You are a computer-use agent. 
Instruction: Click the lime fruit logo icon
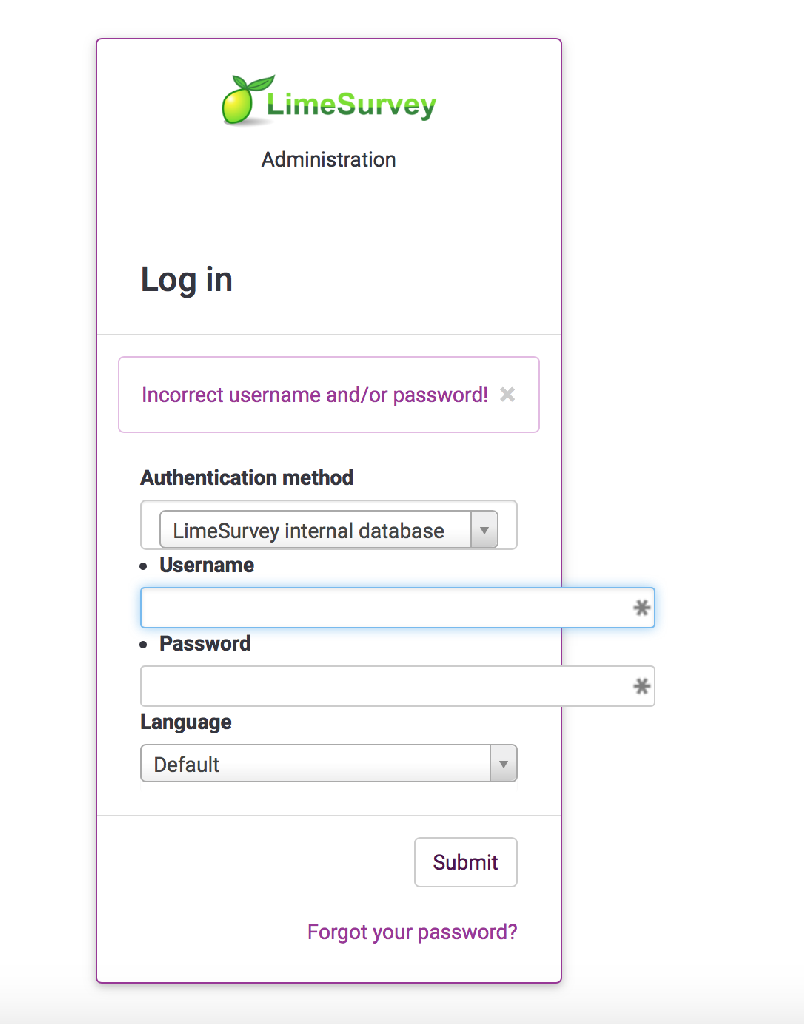point(243,100)
